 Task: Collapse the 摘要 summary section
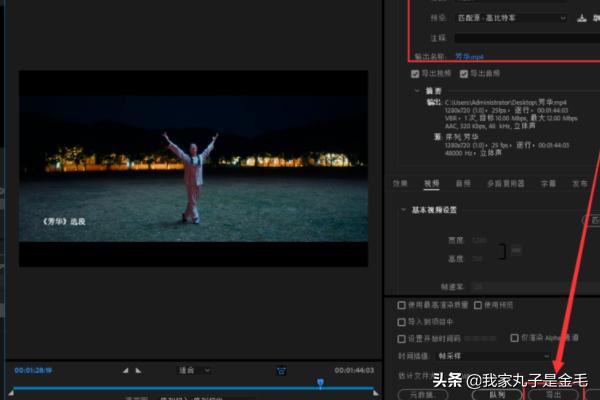tap(418, 90)
